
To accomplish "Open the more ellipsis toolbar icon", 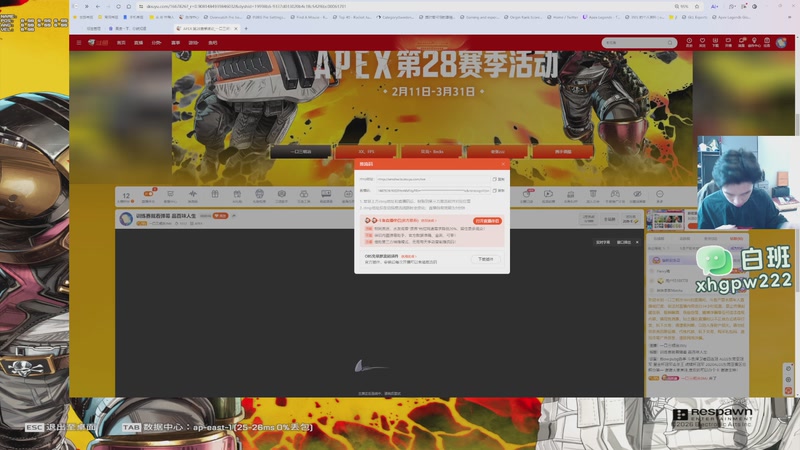I will tap(659, 195).
